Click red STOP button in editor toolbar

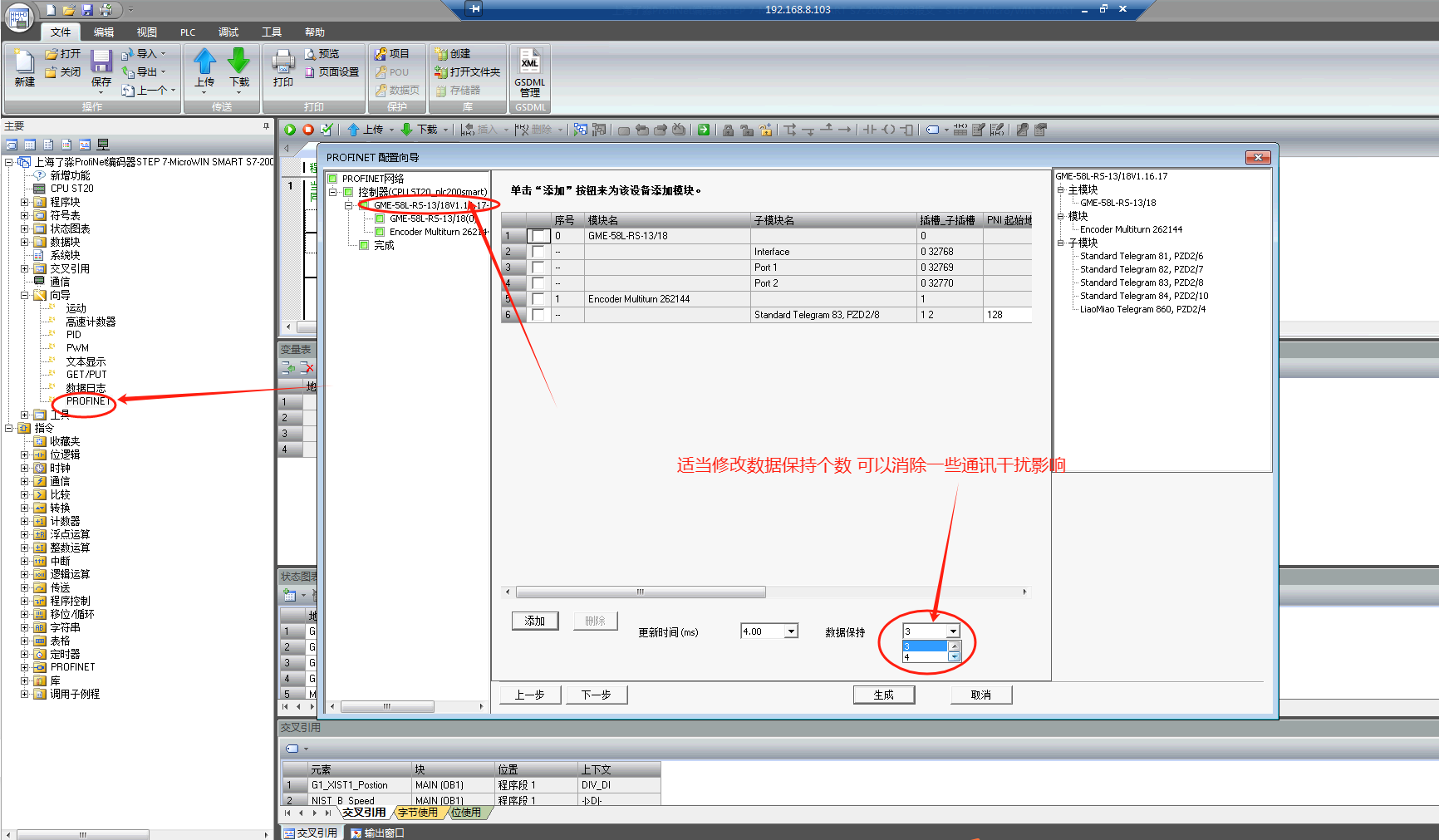[x=308, y=130]
